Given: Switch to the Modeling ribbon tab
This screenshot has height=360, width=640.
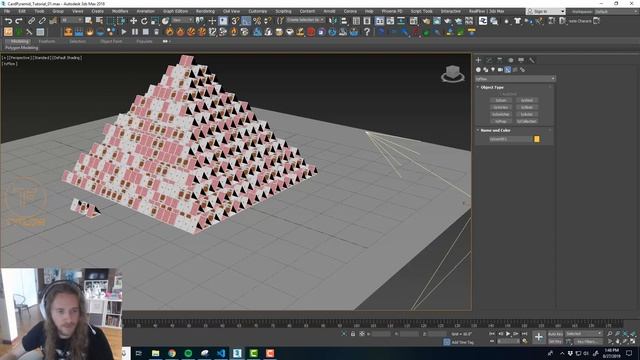Looking at the screenshot, I should tap(19, 41).
